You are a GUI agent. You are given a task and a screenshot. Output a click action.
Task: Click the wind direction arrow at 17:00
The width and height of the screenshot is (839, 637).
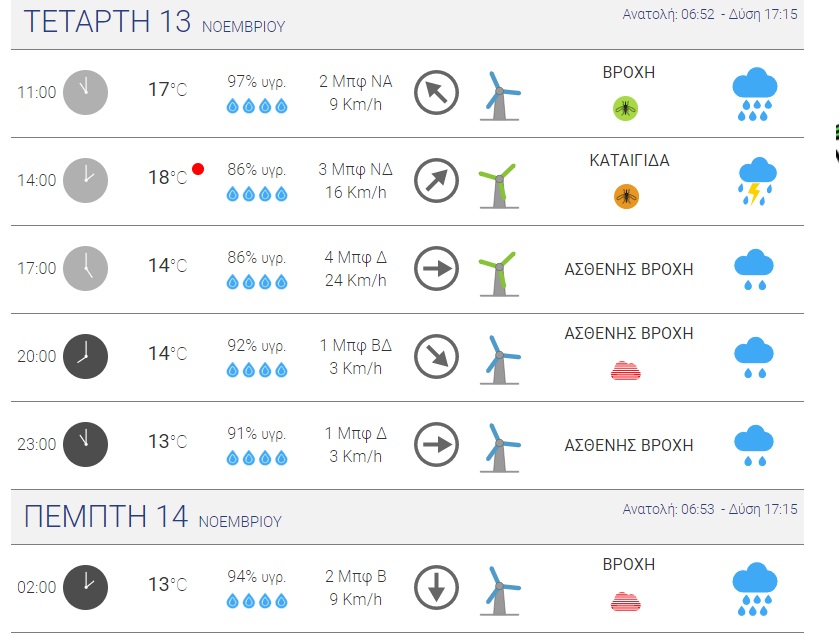436,268
